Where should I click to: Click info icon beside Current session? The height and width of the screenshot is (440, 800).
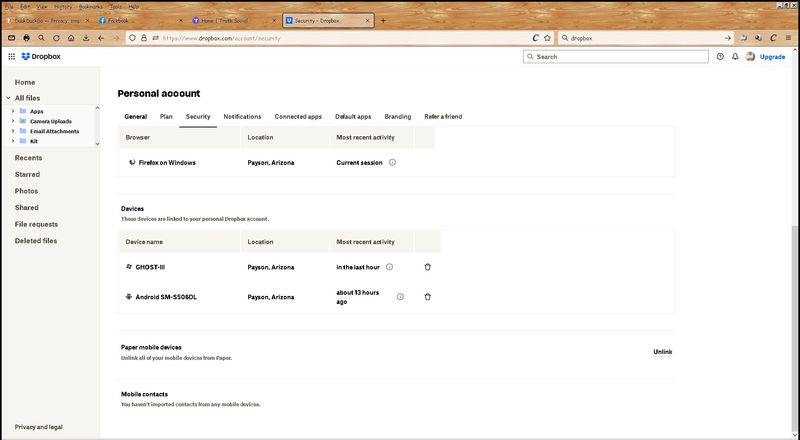click(392, 162)
